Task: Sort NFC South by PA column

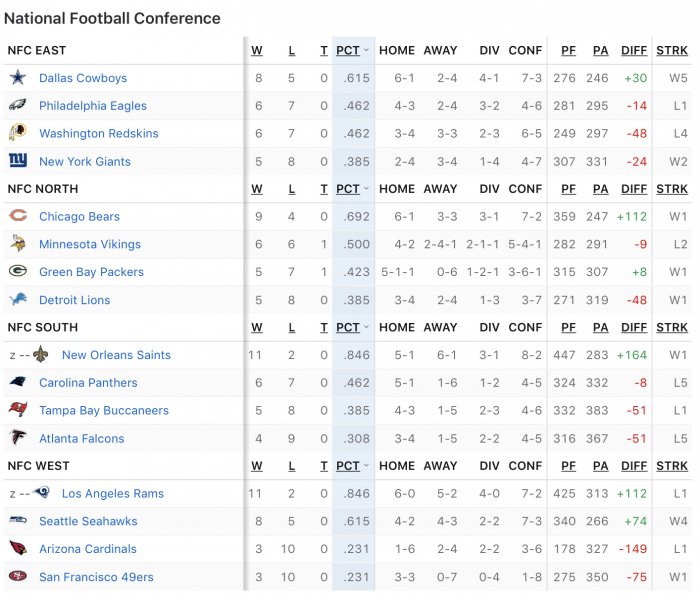Action: (600, 327)
